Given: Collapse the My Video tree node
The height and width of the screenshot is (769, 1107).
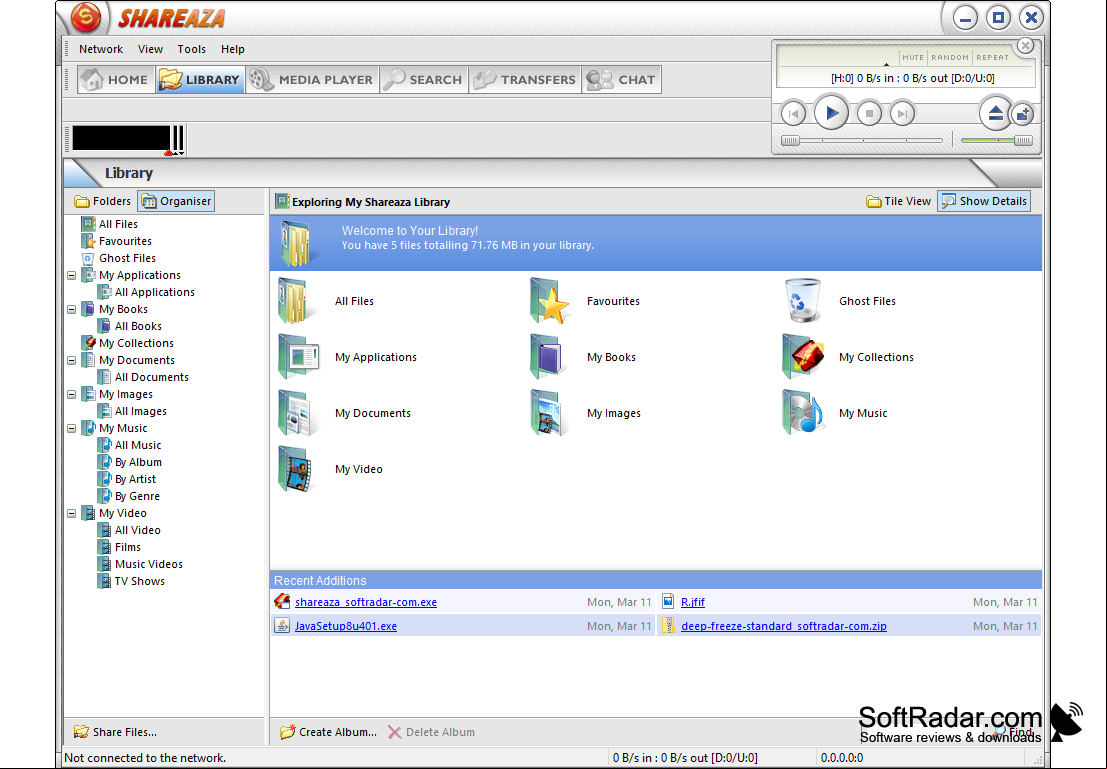Looking at the screenshot, I should coord(71,513).
